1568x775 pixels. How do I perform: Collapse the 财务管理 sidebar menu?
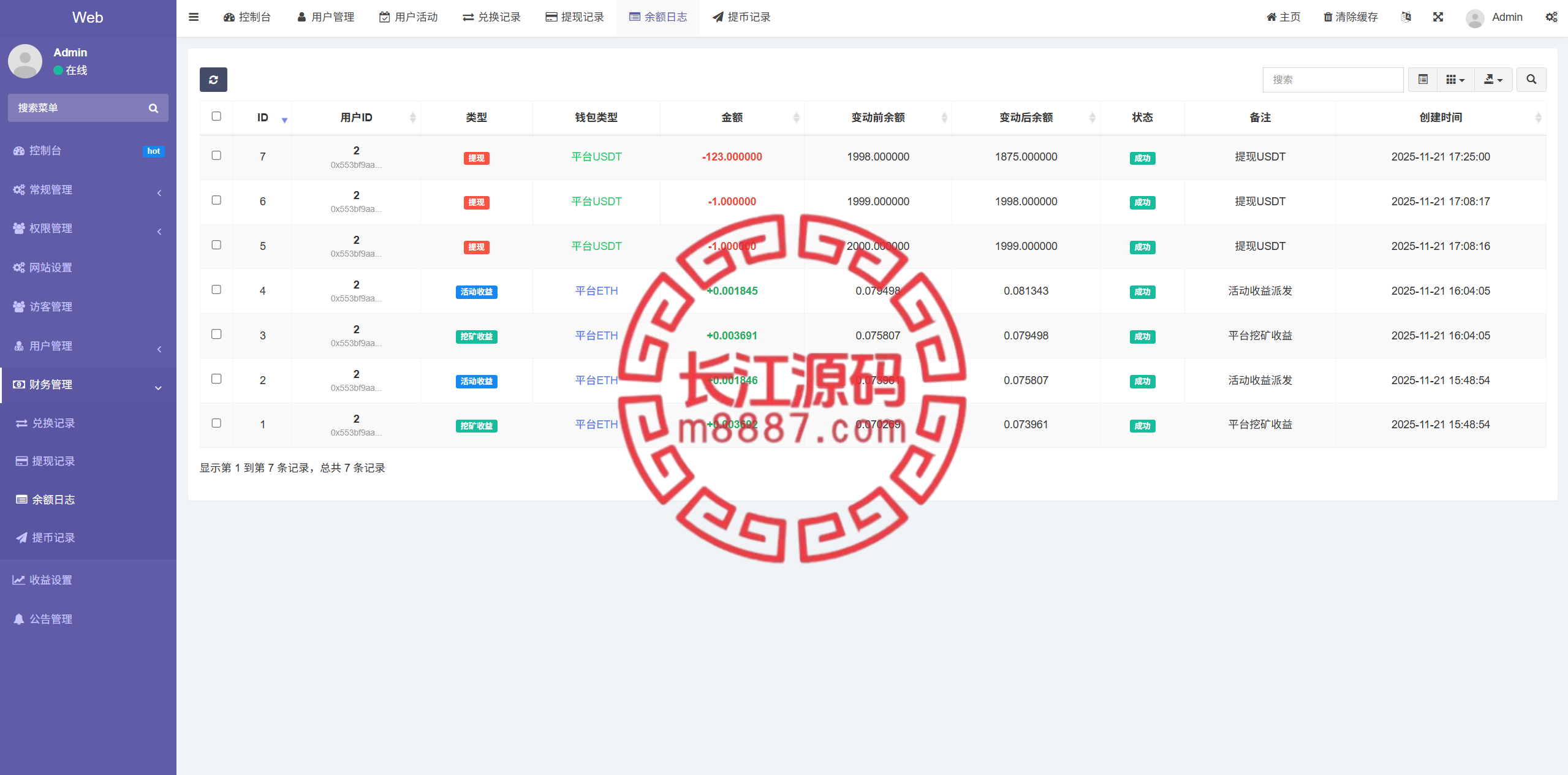[88, 385]
